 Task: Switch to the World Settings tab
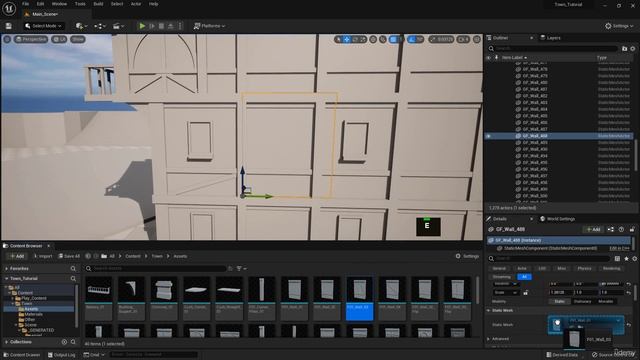click(558, 219)
